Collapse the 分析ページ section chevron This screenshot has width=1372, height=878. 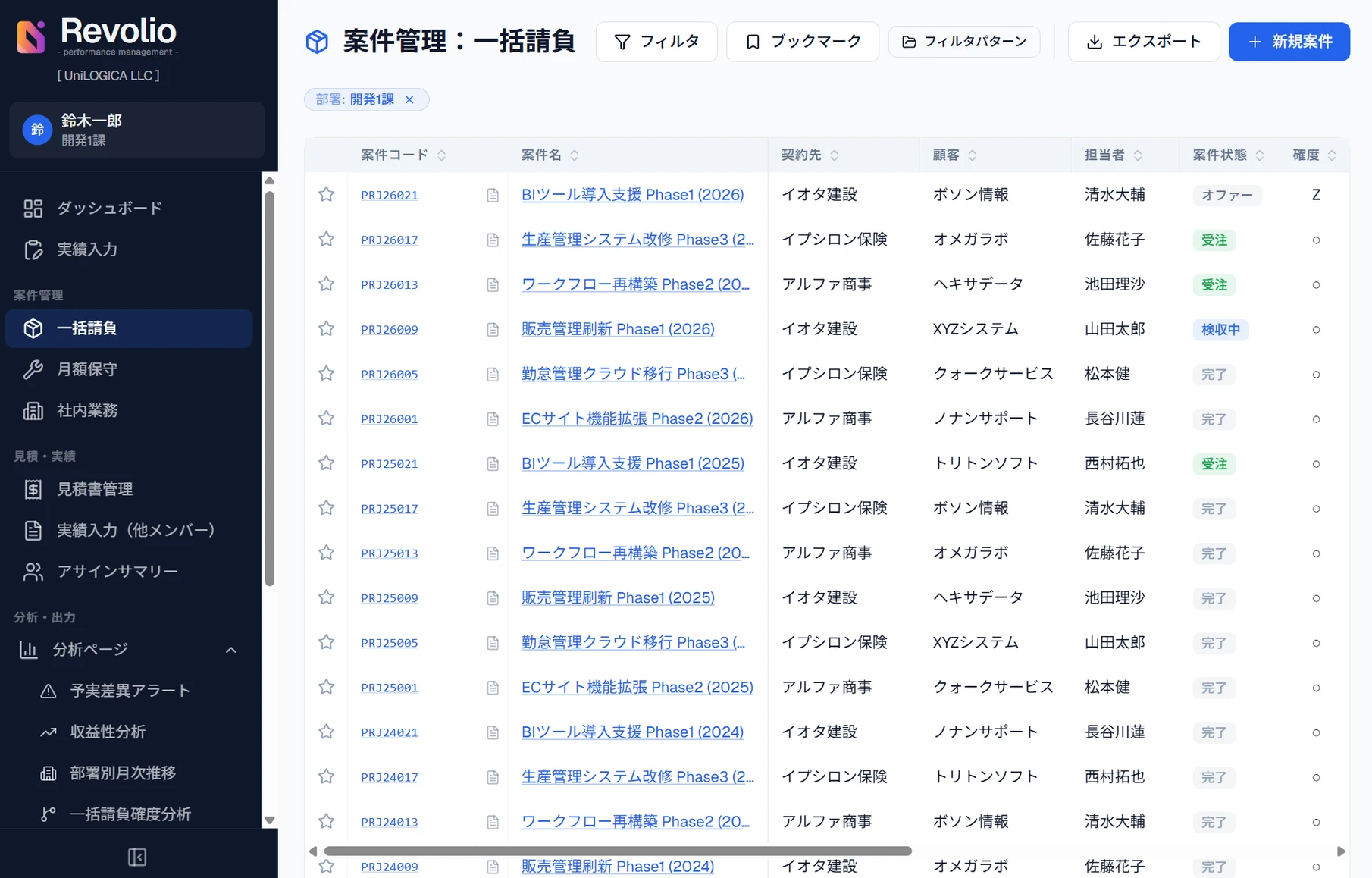click(231, 650)
